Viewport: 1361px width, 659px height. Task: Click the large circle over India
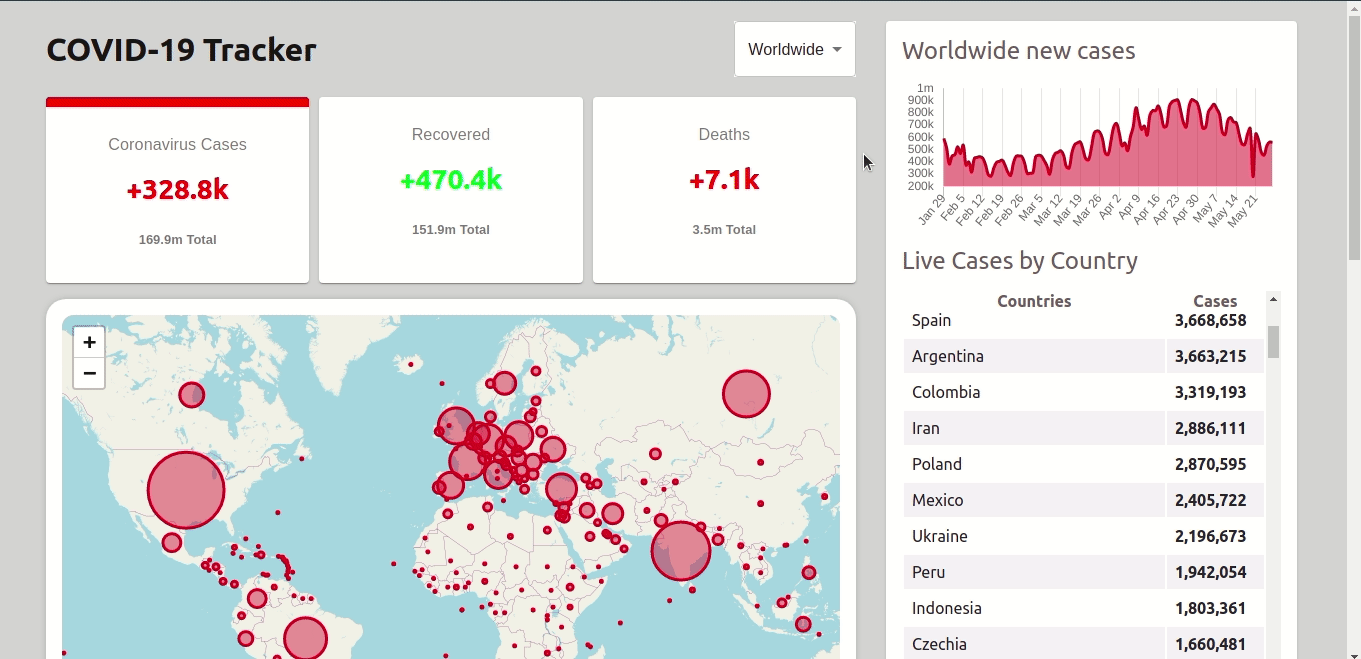coord(681,551)
